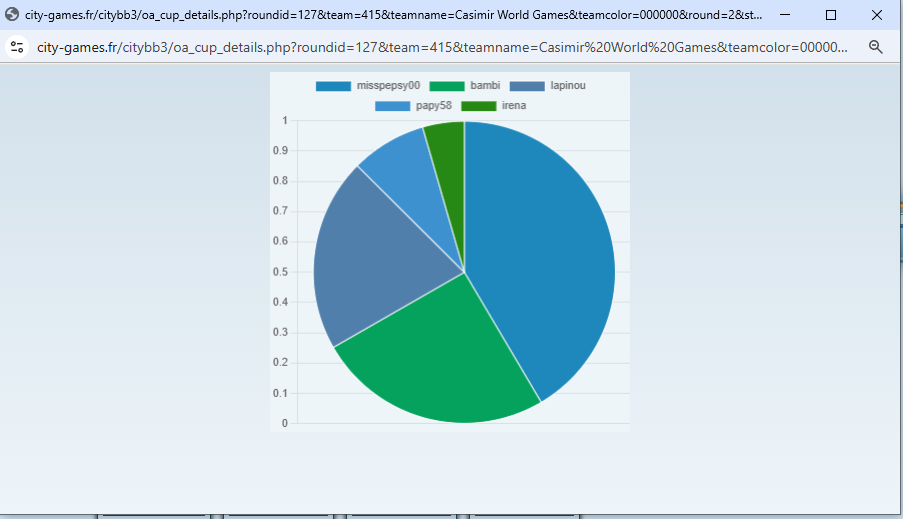Click the green bambi legend color box

point(446,86)
